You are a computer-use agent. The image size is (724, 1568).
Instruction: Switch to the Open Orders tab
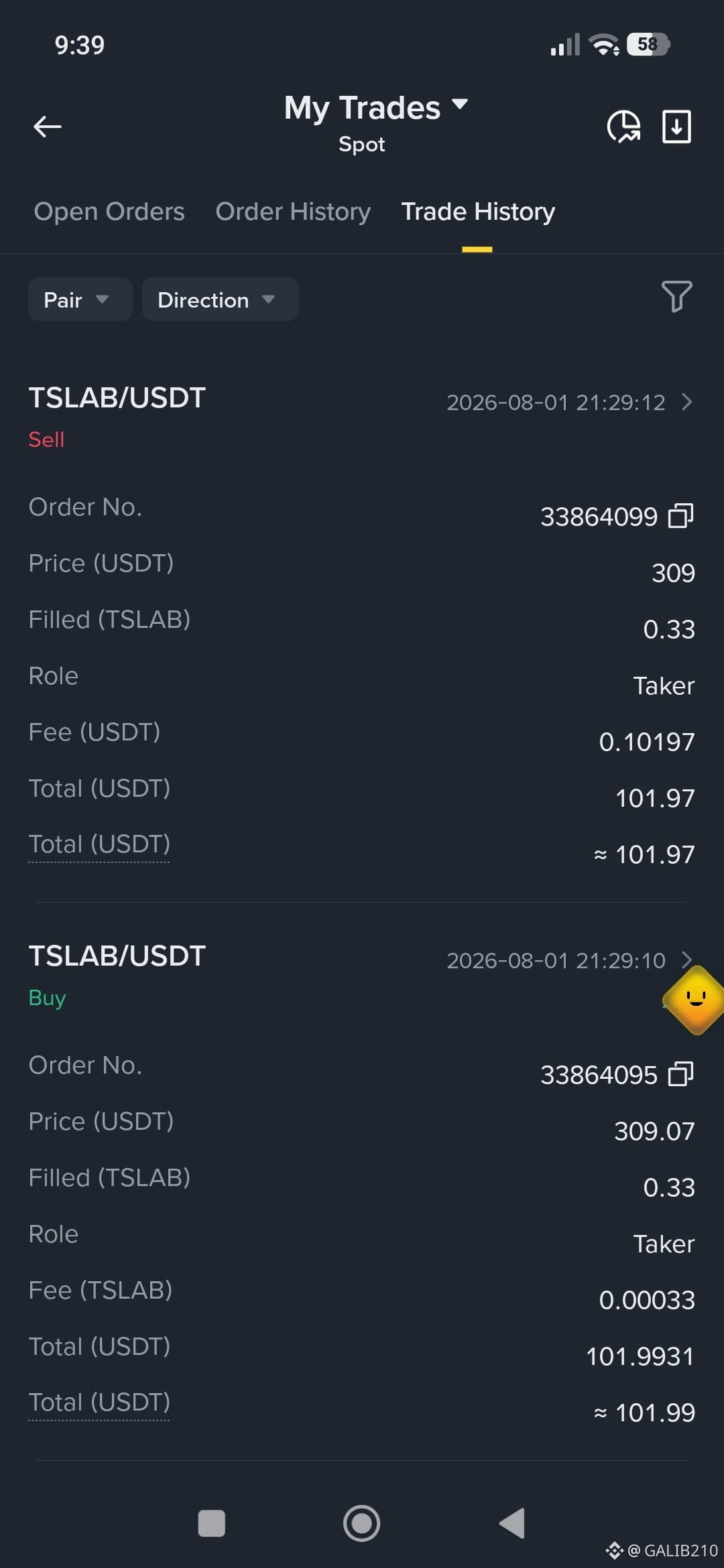pos(109,212)
